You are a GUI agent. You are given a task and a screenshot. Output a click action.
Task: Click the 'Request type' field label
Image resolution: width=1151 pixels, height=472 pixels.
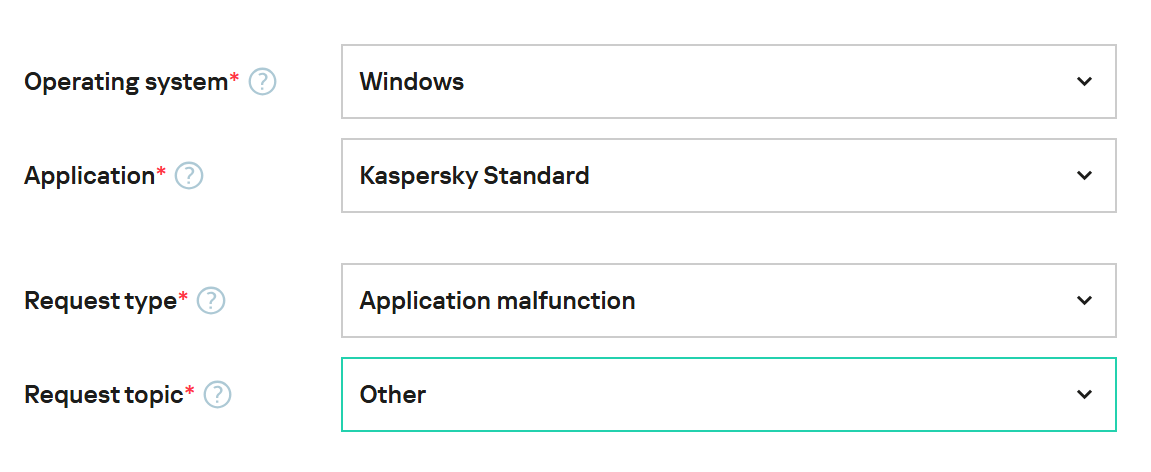pos(100,301)
